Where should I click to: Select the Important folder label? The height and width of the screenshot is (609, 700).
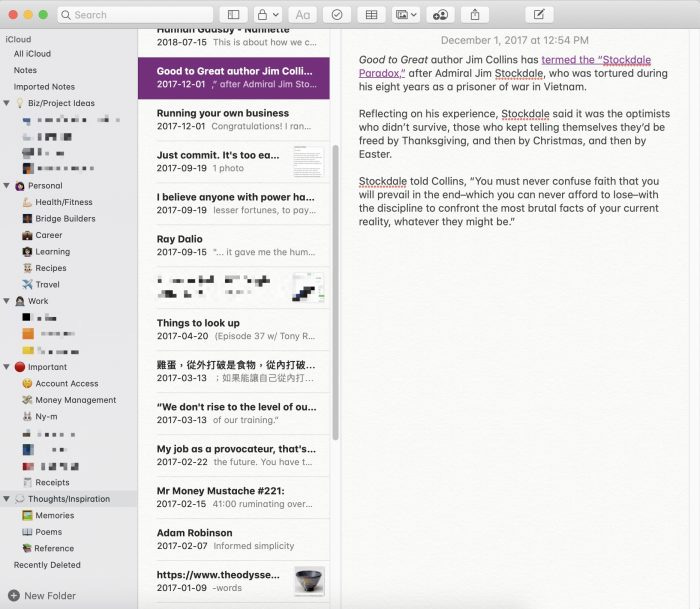click(47, 367)
